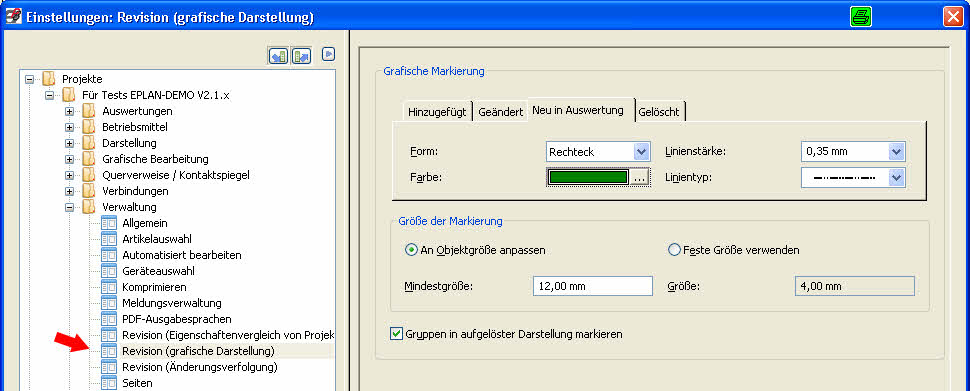Select the Geräteauswahl tree item
Screen dimensions: 970x391
coord(158,271)
